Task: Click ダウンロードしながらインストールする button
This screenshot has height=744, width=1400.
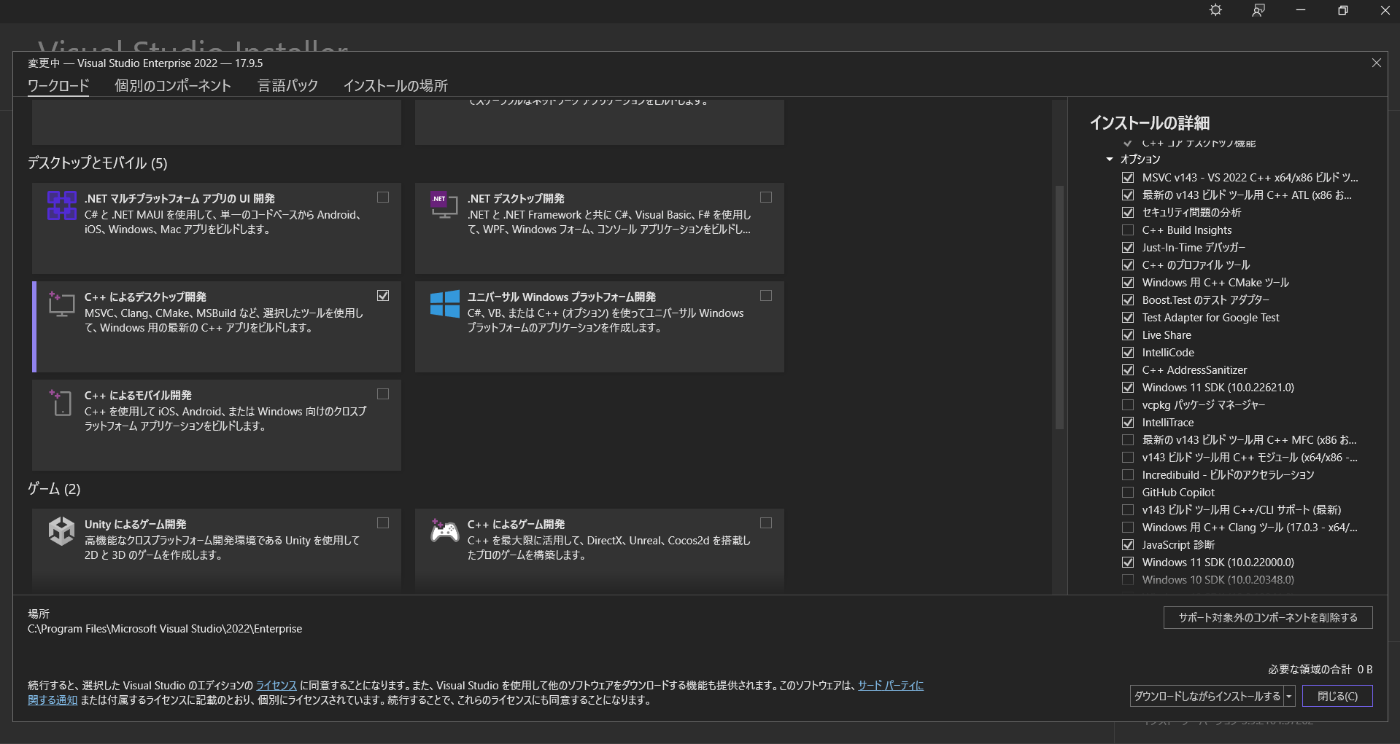Action: [x=1207, y=696]
